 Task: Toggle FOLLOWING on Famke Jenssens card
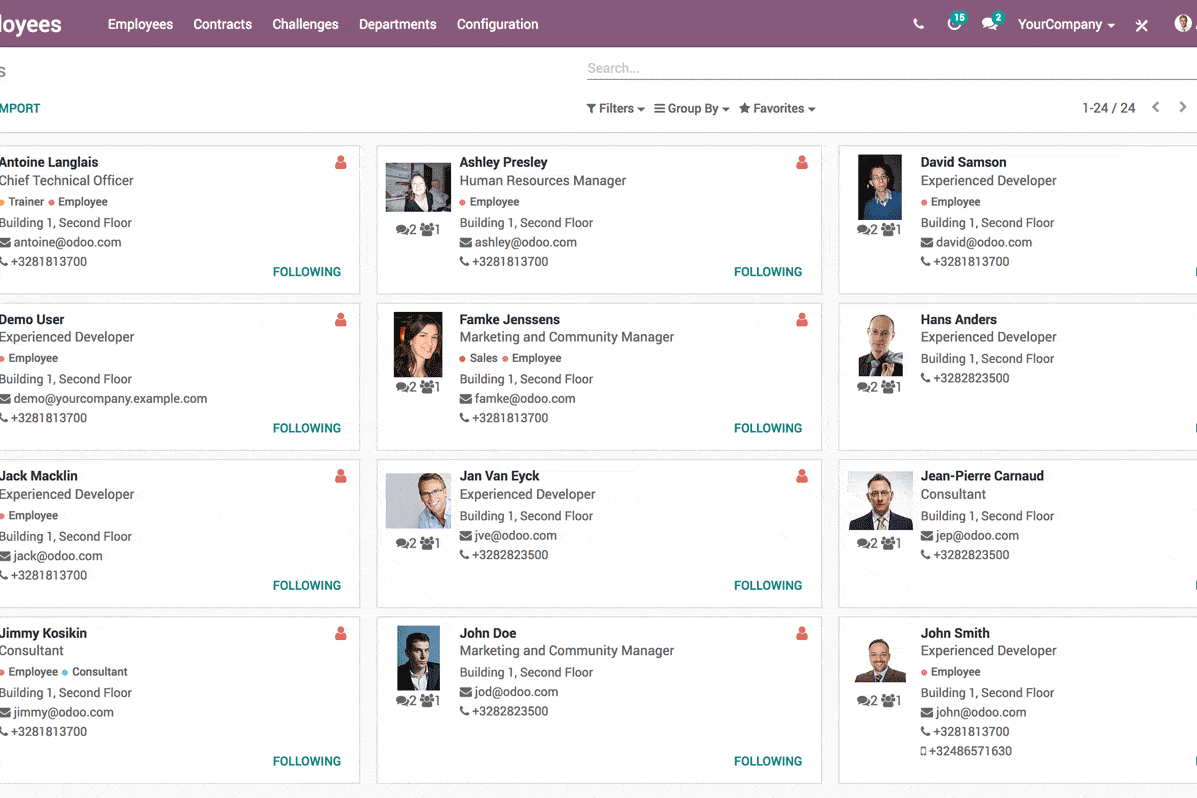(x=767, y=428)
